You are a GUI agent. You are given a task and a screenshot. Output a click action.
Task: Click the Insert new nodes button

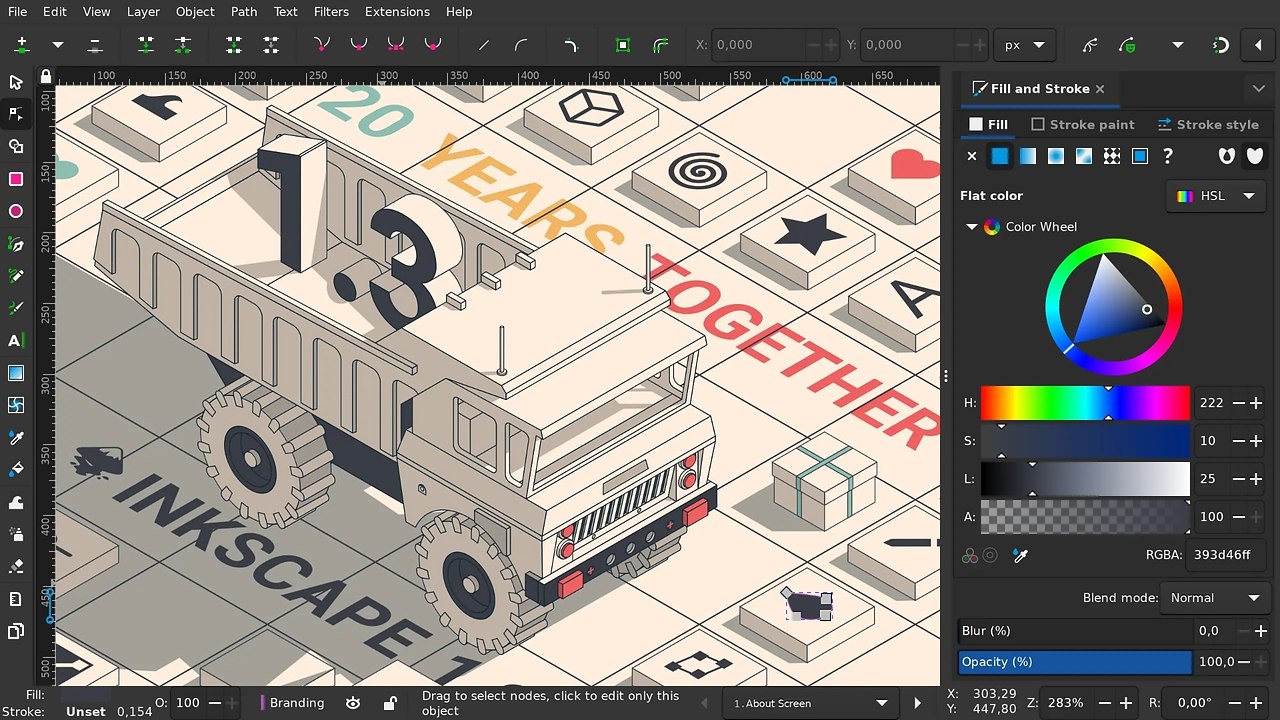click(x=22, y=45)
